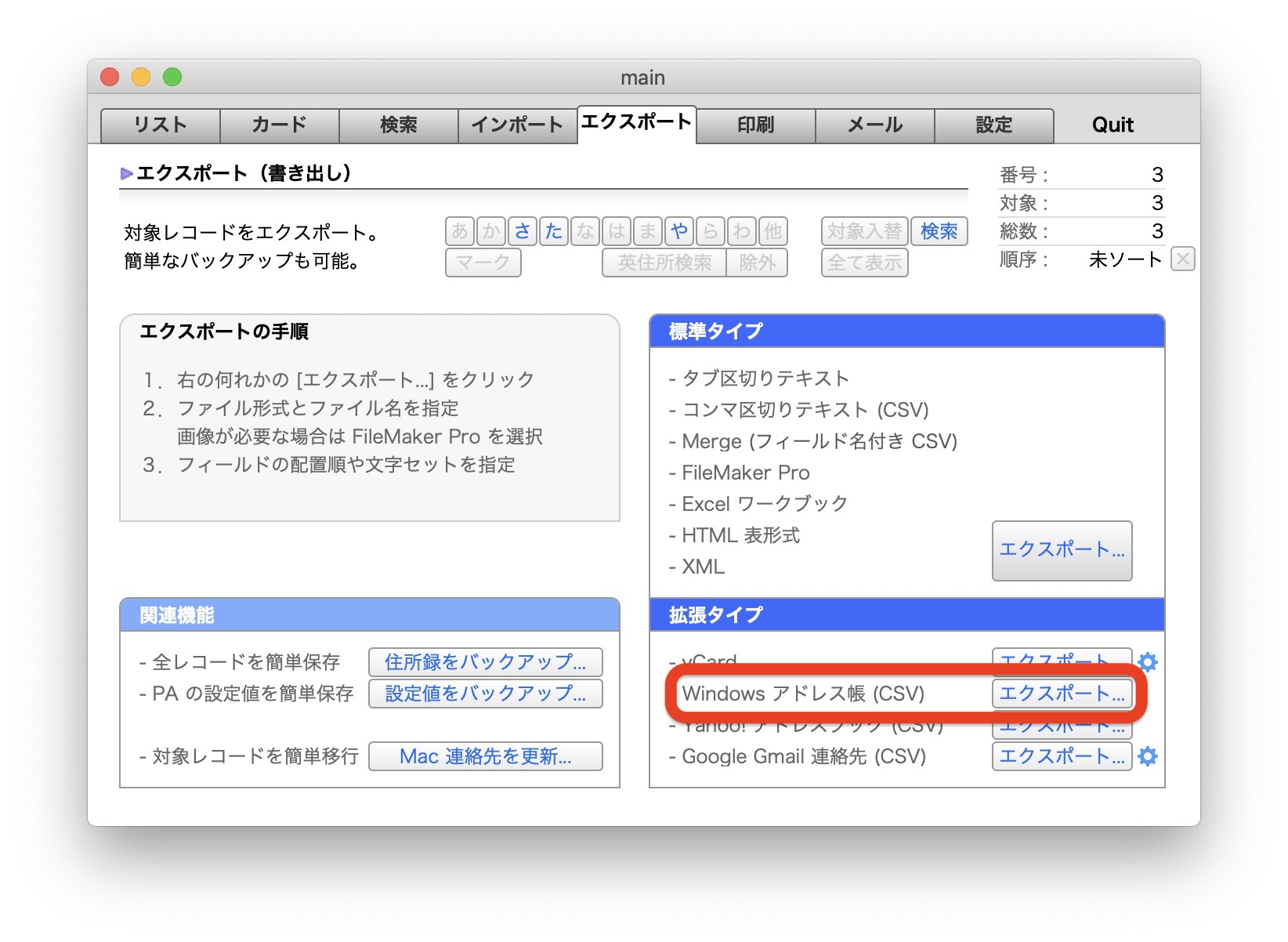This screenshot has height=942, width=1288.
Task: Click 住所録をバックアップ button
Action: coord(485,662)
